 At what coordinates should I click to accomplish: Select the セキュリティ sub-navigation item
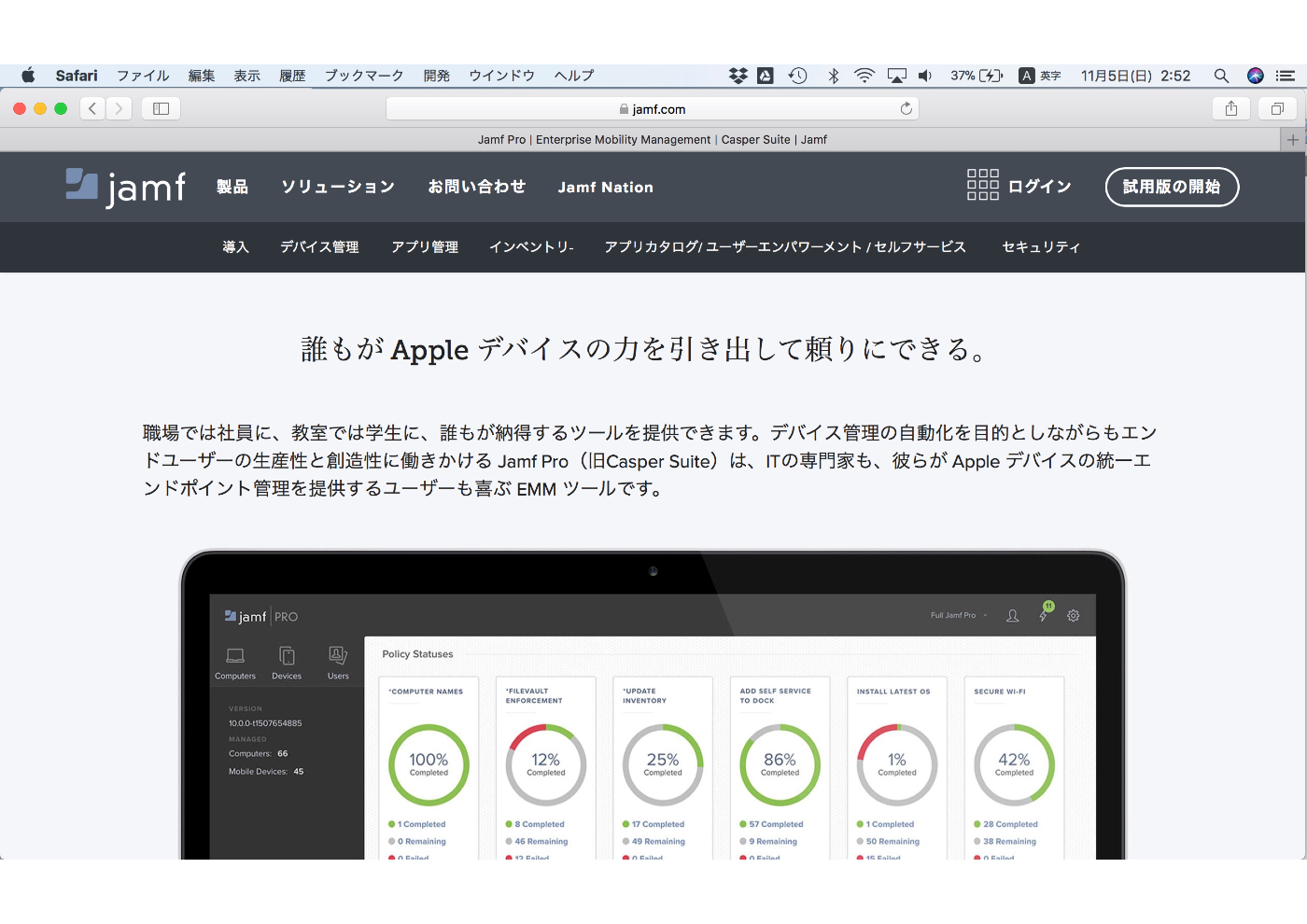pyautogui.click(x=1041, y=247)
